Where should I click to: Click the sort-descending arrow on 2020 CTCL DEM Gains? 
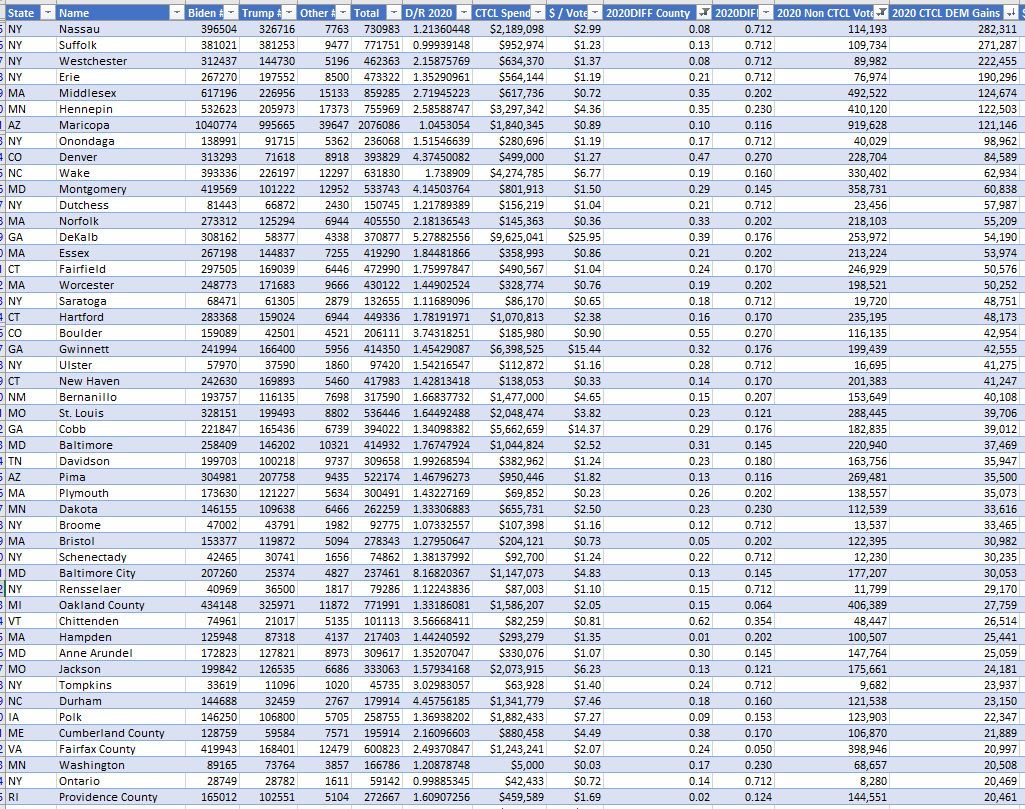pyautogui.click(x=1011, y=13)
